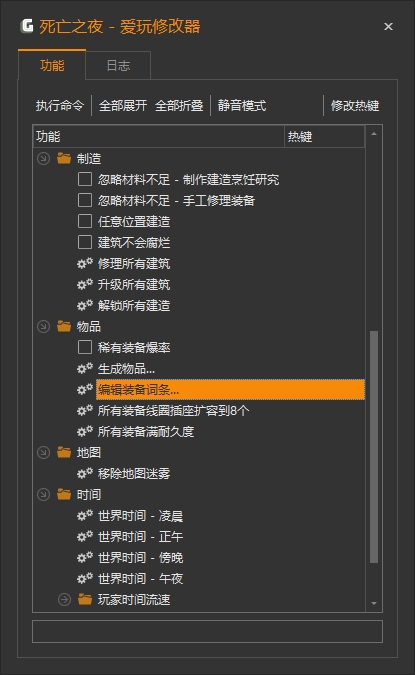Viewport: 415px width, 675px height.
Task: Click the gear icon beside 世界时间 - 凌晨
Action: click(x=85, y=515)
